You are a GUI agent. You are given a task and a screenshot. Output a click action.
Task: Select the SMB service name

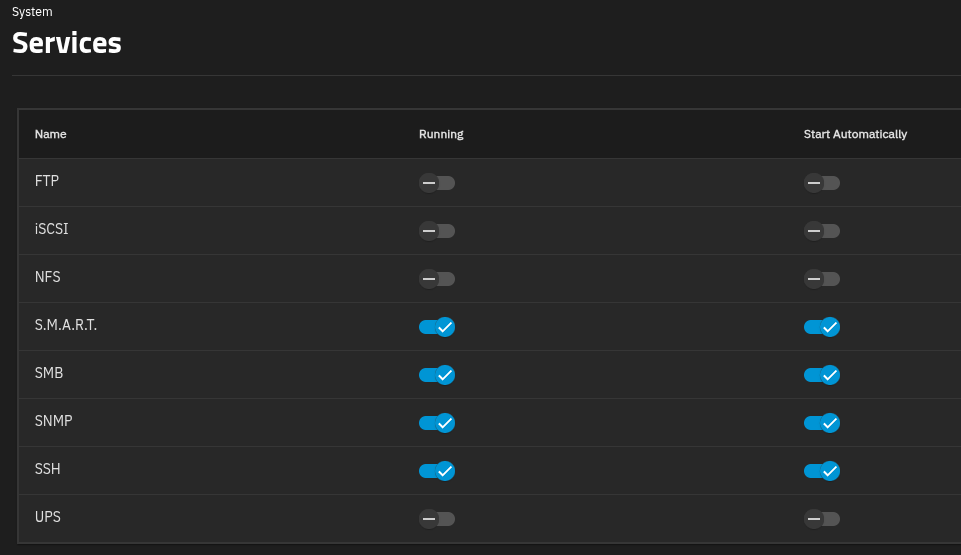49,372
